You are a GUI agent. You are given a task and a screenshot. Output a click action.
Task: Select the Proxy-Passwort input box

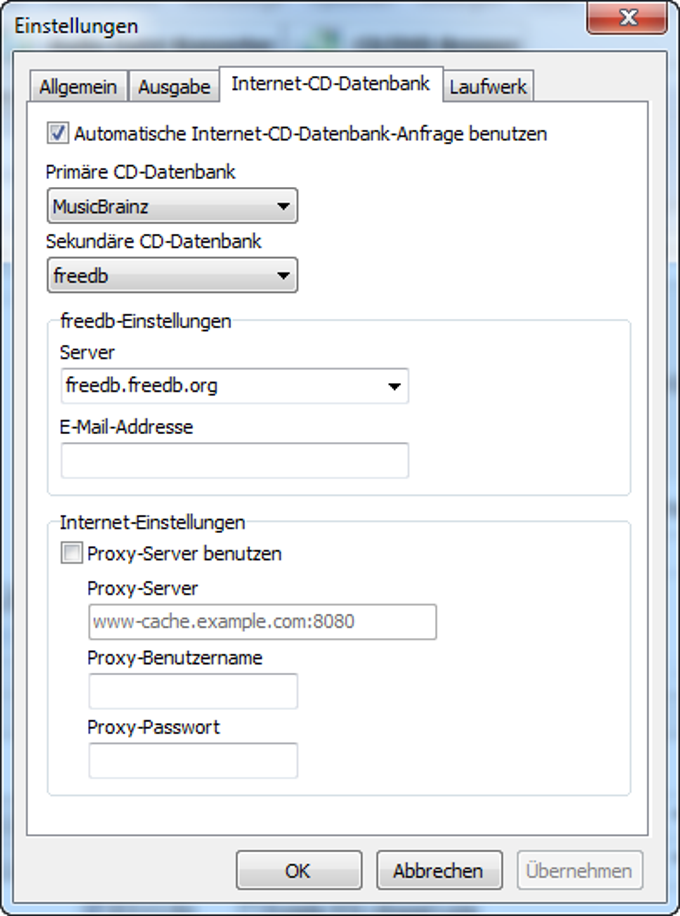point(193,761)
